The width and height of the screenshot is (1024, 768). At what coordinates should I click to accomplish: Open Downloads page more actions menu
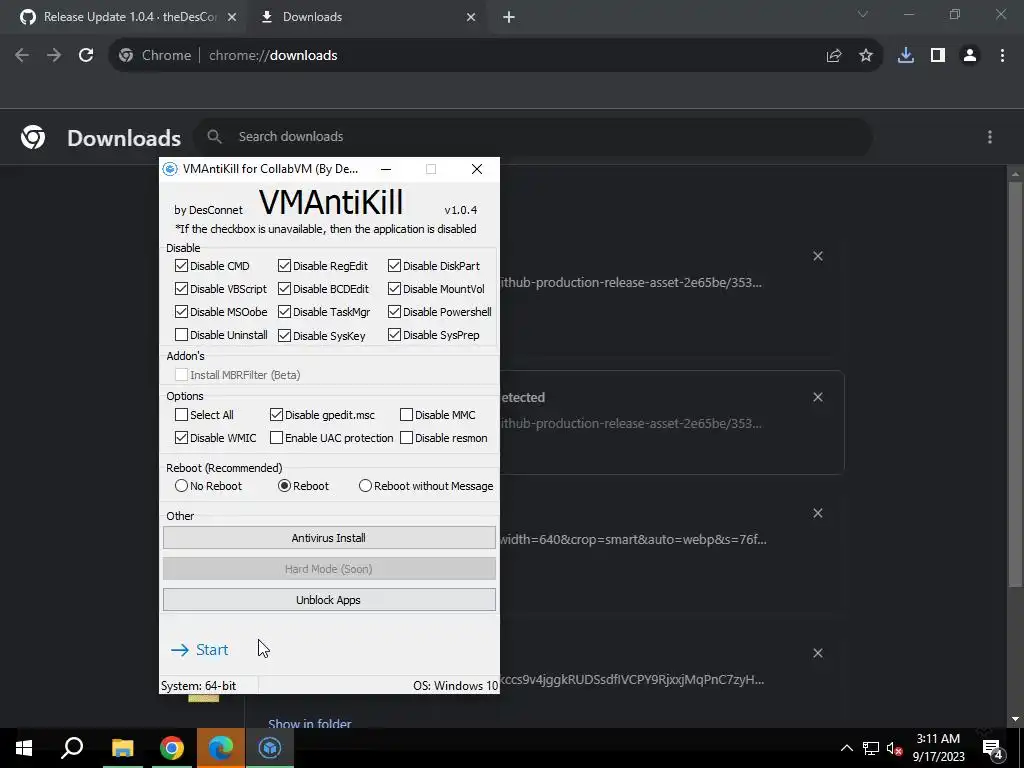990,136
